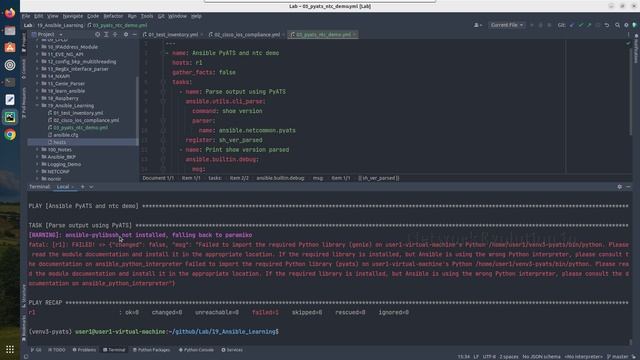The height and width of the screenshot is (360, 640).
Task: Expand the NETCONF folder
Action: pos(37,172)
